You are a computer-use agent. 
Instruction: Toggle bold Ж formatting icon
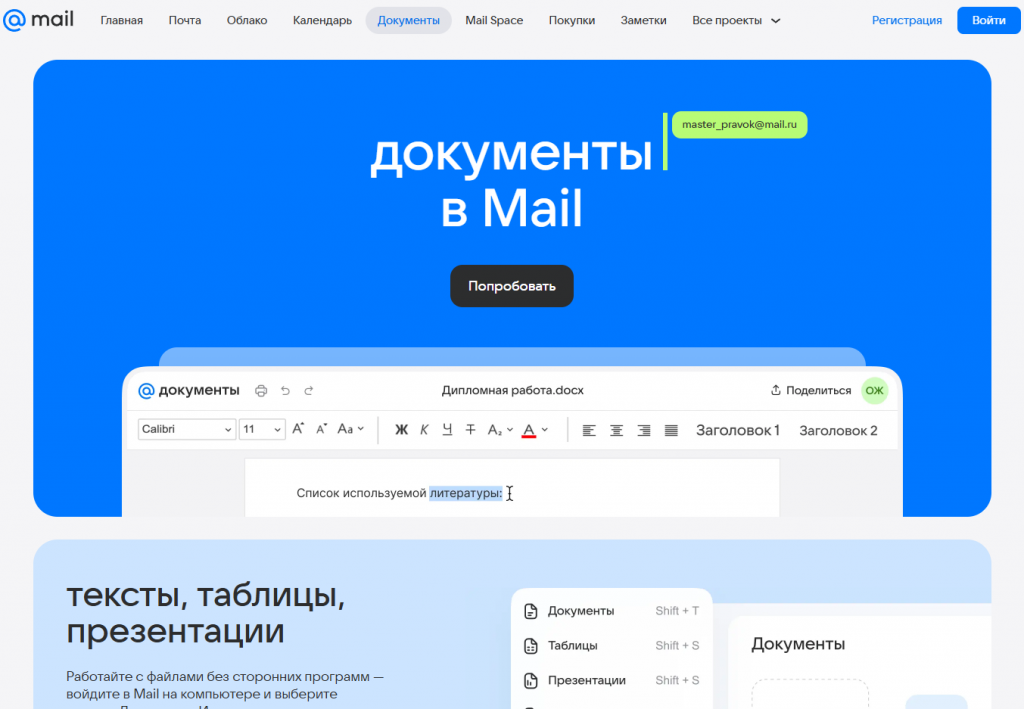(401, 430)
